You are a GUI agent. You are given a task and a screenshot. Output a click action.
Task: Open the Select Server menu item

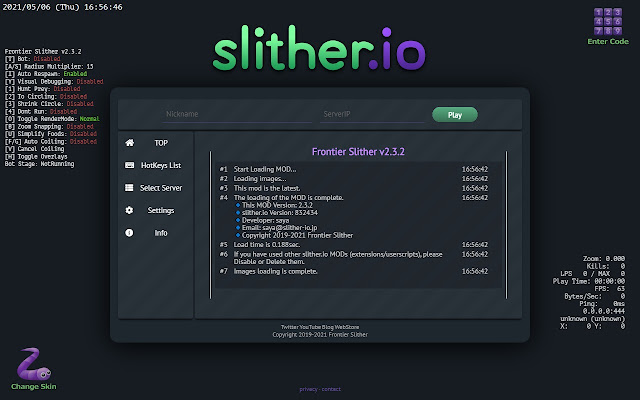[x=155, y=188]
